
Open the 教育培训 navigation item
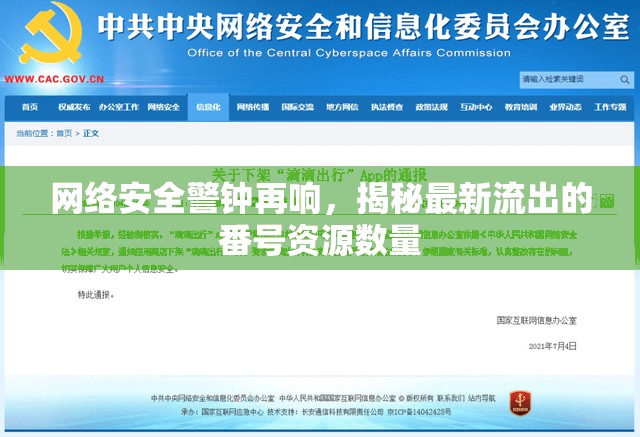(x=521, y=107)
